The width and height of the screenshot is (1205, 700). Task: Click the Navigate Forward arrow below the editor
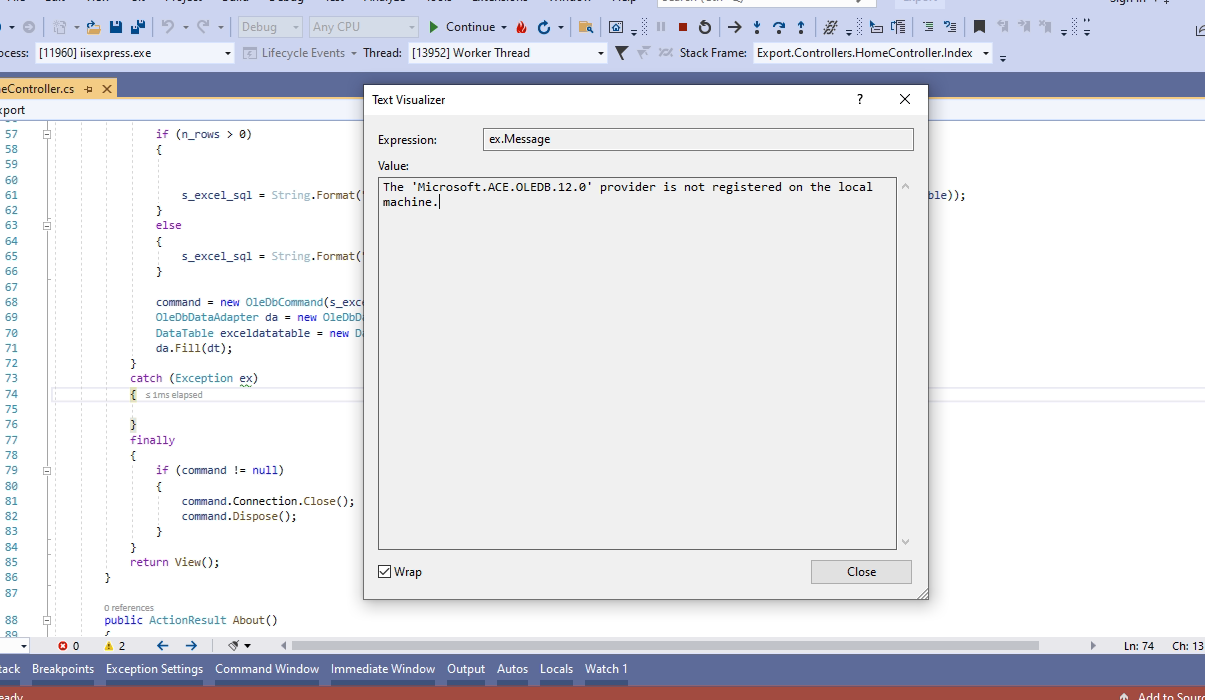coord(191,646)
